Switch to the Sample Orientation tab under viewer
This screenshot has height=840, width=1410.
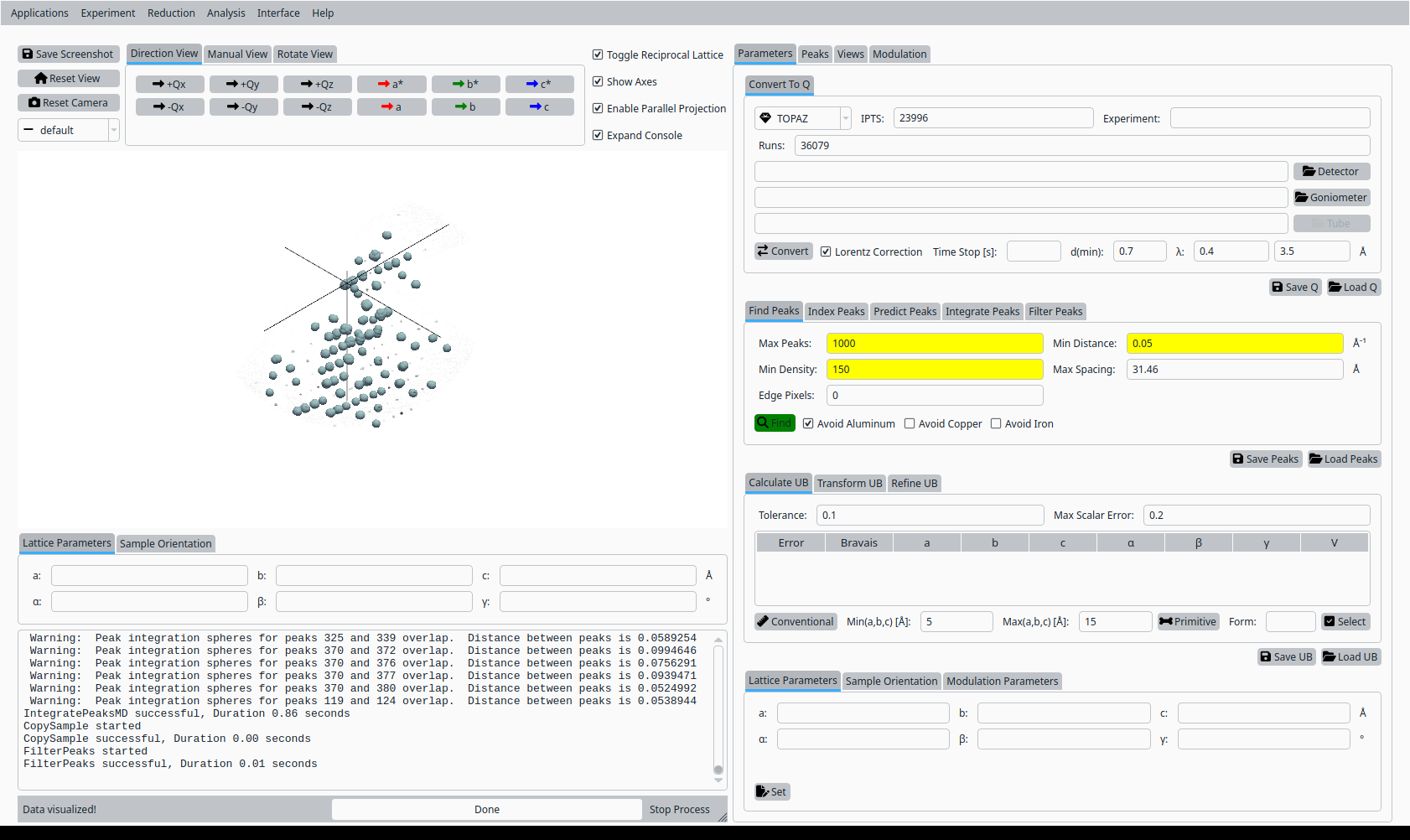point(165,544)
